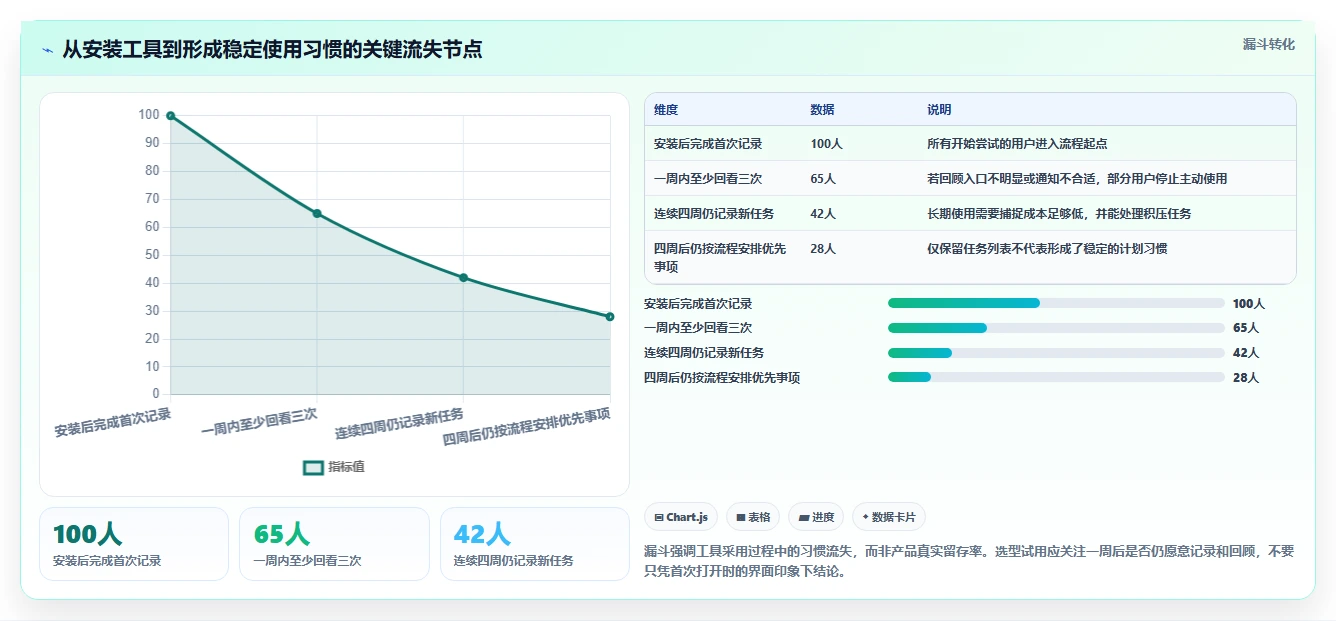This screenshot has width=1336, height=621.
Task: Click the chart data point at 100
Action: pyautogui.click(x=171, y=116)
